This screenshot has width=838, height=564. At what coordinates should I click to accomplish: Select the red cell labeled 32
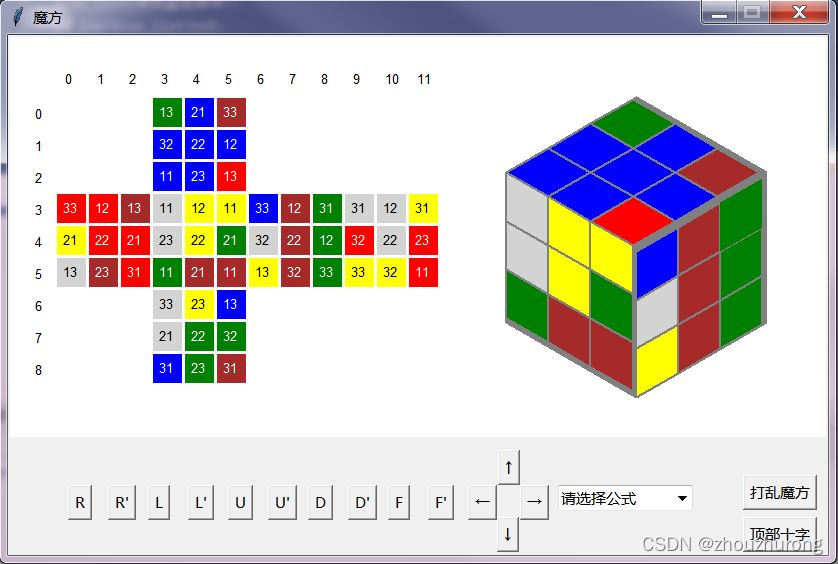[359, 241]
